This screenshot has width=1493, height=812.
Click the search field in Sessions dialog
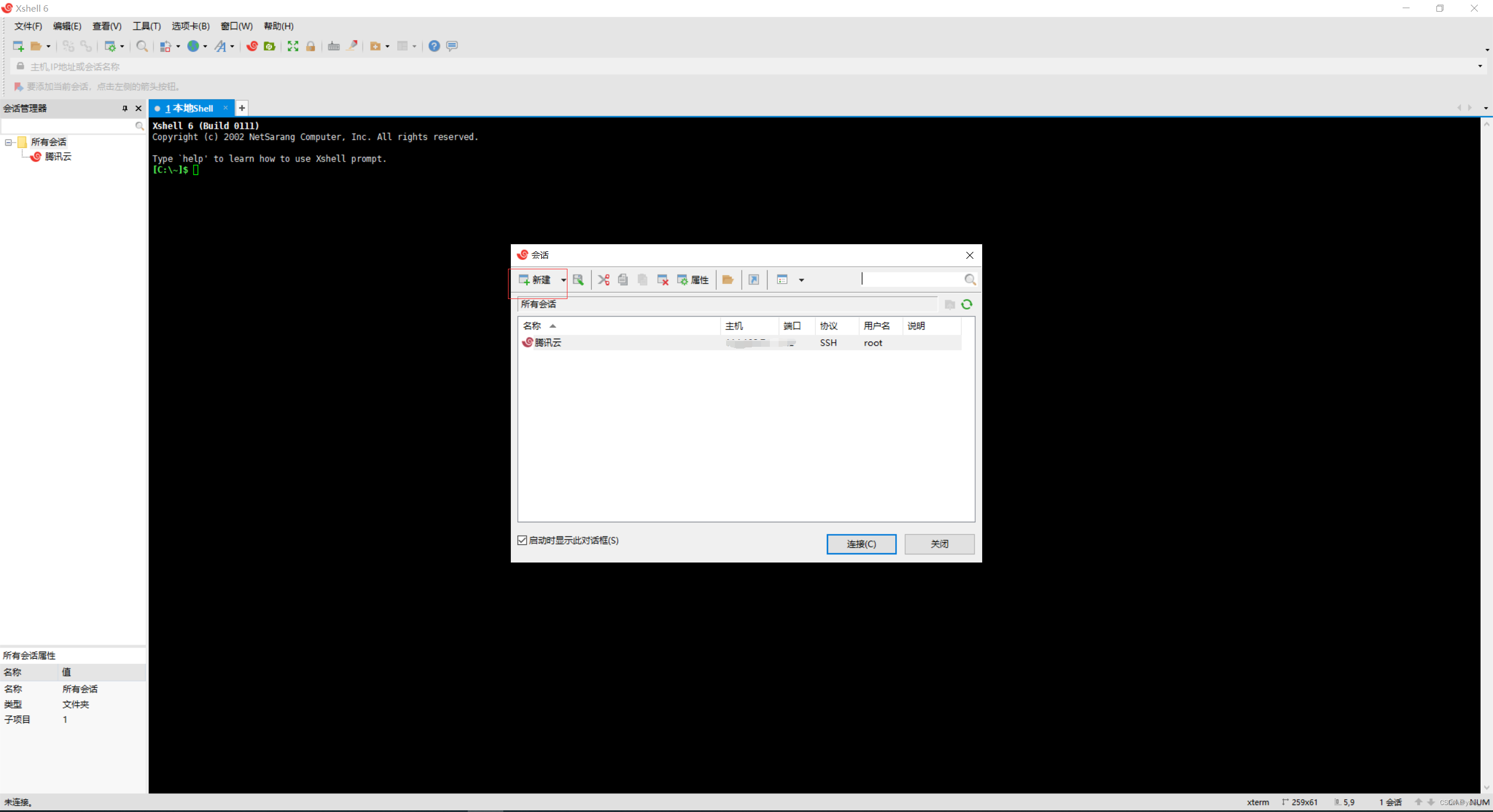pyautogui.click(x=912, y=280)
